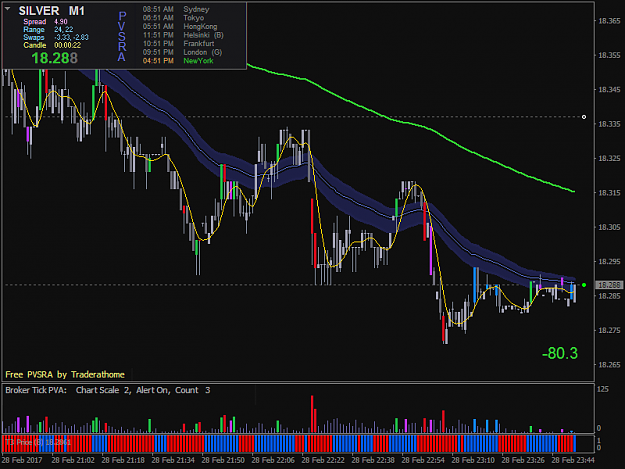Select the white circle marker on upper dashed line
Viewport: 625px width, 469px height.
[x=584, y=117]
